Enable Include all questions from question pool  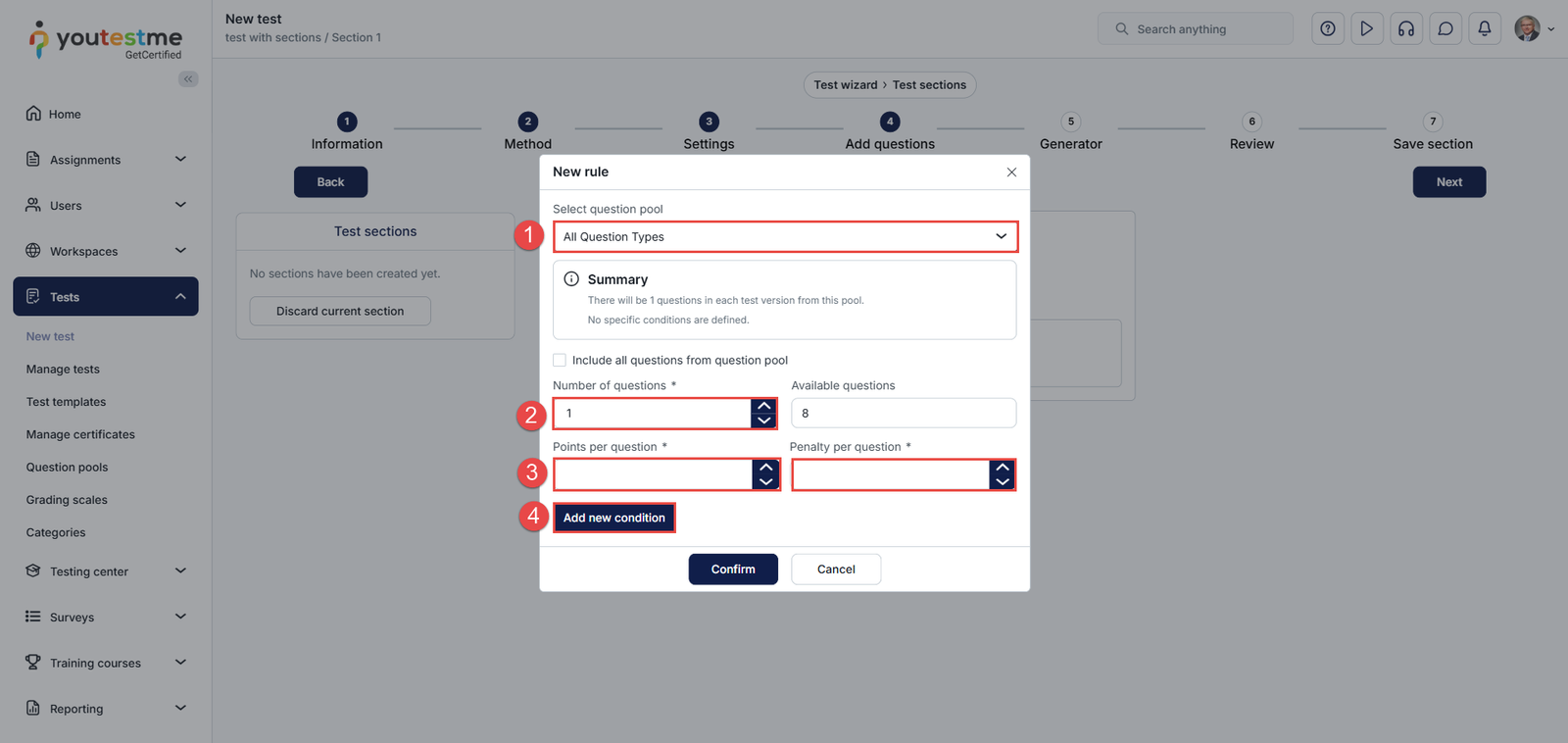pyautogui.click(x=560, y=360)
